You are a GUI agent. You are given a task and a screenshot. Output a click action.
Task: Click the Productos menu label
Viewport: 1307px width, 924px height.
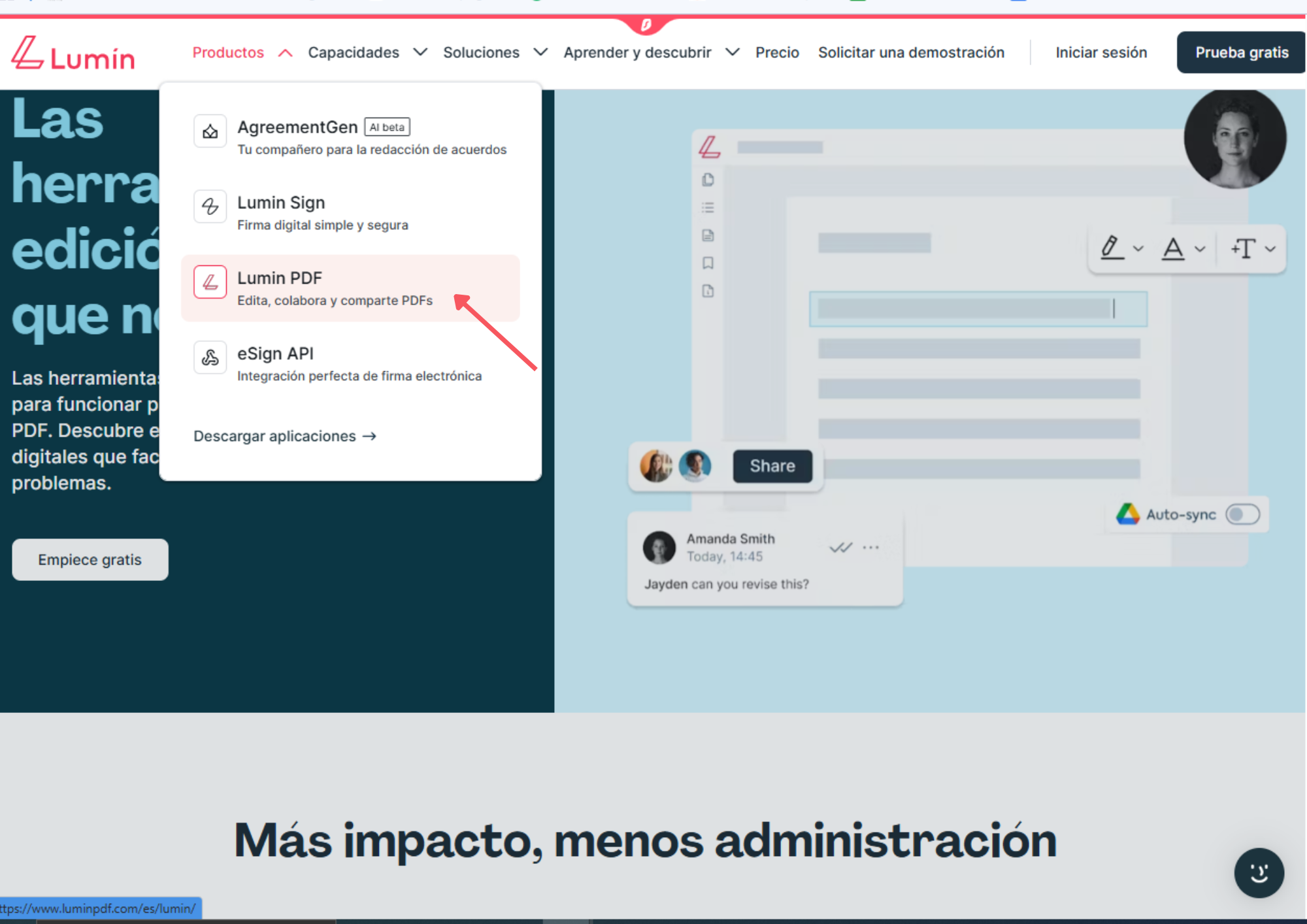tap(228, 52)
